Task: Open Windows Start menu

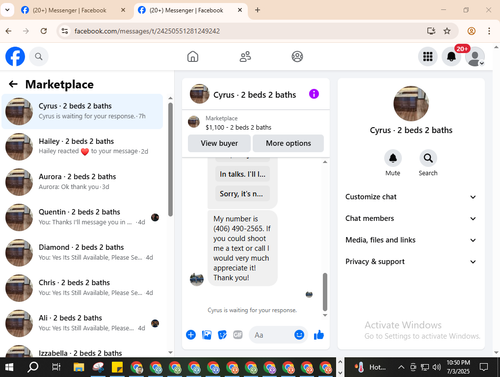Action: pos(9,367)
